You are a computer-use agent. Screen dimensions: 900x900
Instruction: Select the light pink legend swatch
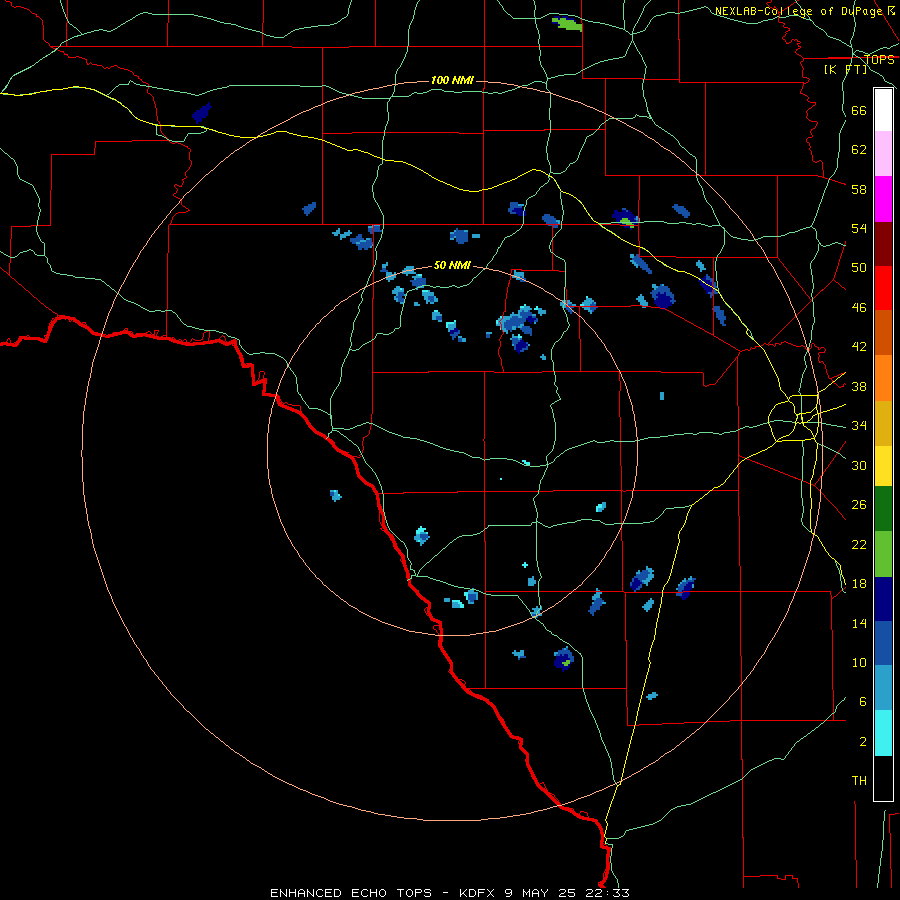coord(883,153)
